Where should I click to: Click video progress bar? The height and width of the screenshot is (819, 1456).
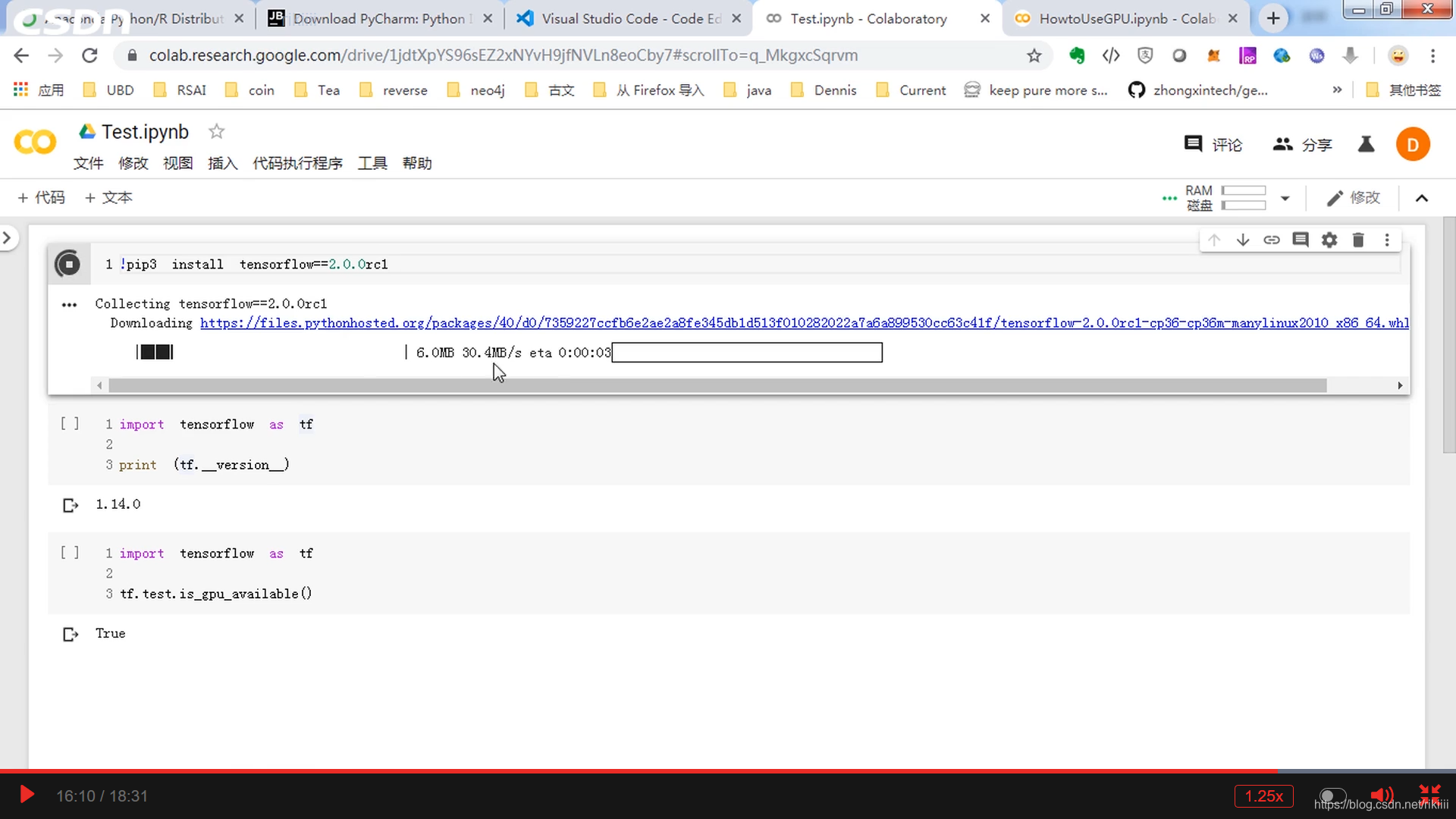pyautogui.click(x=728, y=771)
